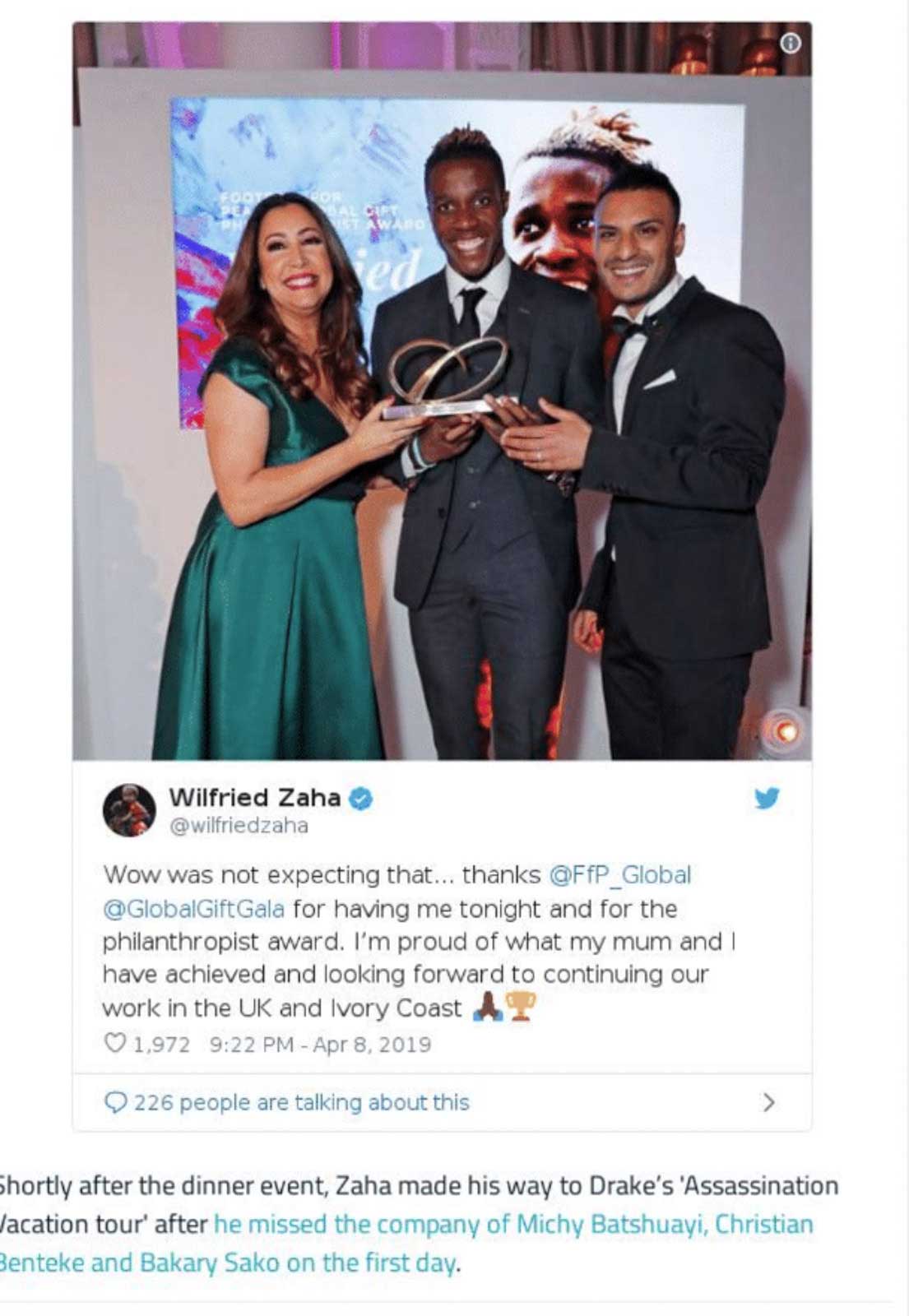The image size is (909, 1316).
Task: Open the 9:22 PM - Apr 8, 2019 timestamp
Action: tap(320, 1044)
